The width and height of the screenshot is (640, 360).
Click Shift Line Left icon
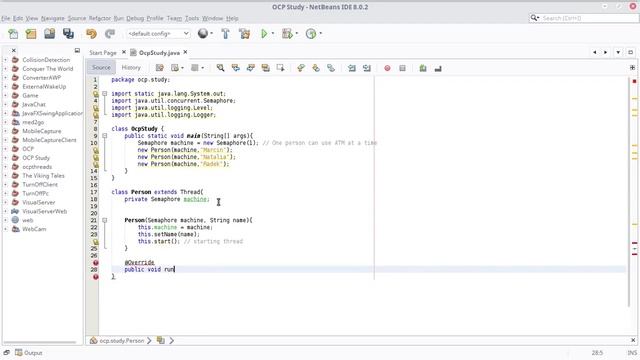351,68
